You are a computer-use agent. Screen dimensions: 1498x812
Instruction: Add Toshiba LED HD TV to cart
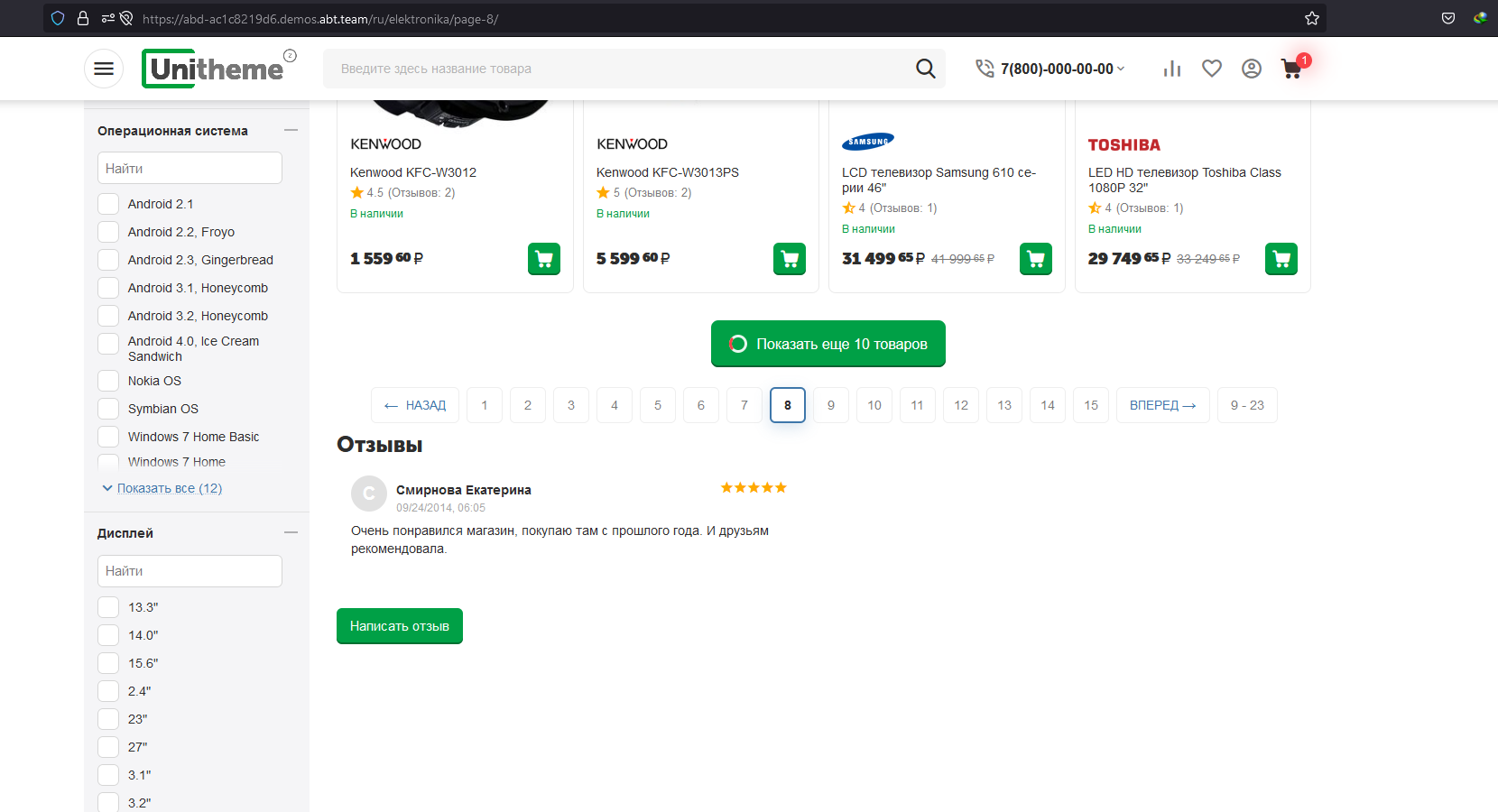[1281, 259]
